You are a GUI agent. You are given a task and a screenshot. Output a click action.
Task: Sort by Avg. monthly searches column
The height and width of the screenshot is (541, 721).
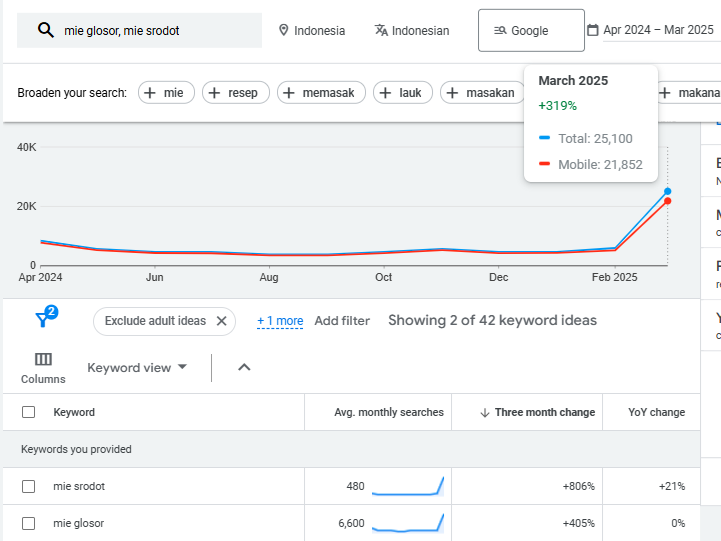388,412
